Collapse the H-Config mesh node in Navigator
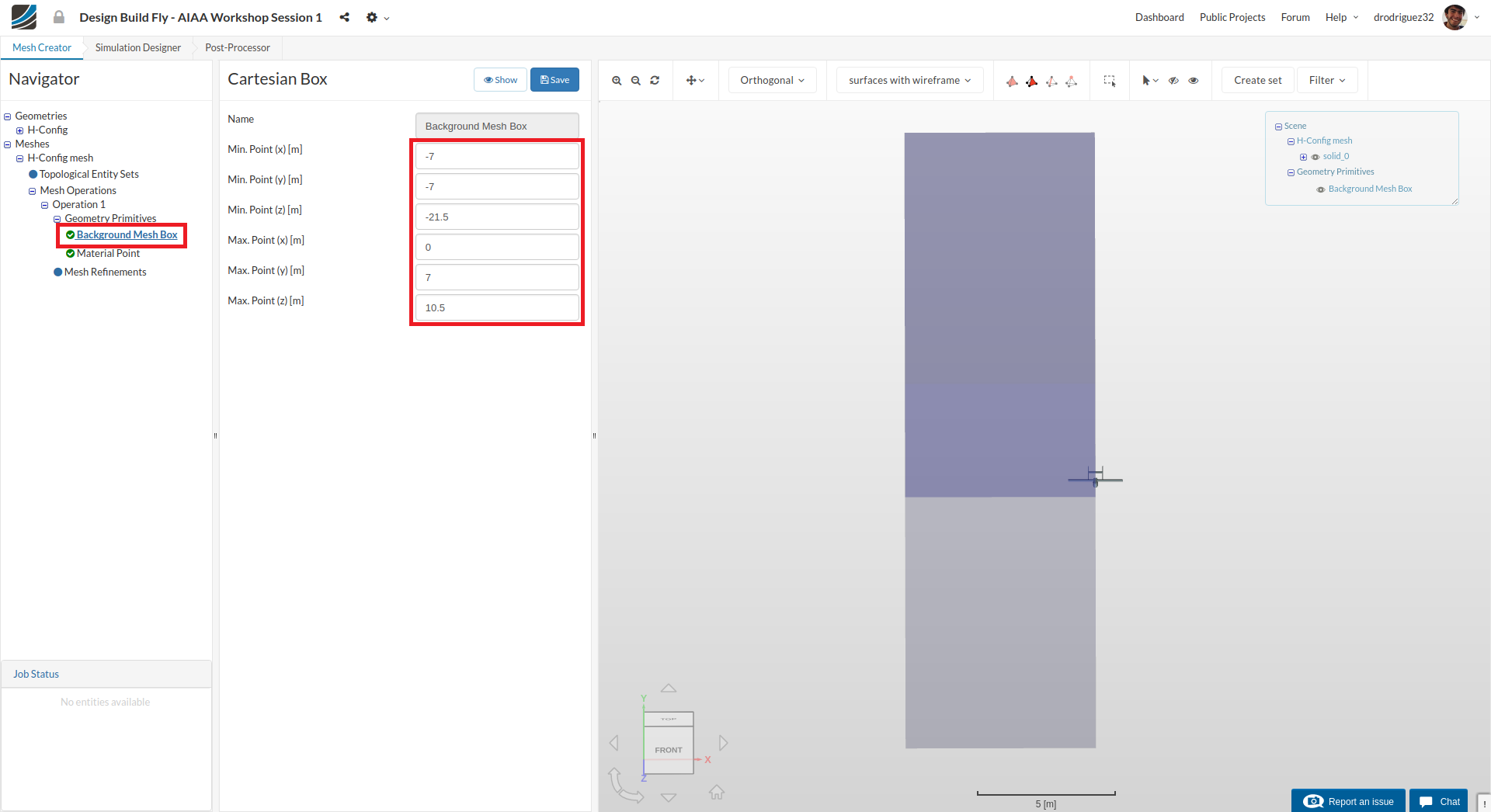Image resolution: width=1491 pixels, height=812 pixels. pyautogui.click(x=19, y=158)
